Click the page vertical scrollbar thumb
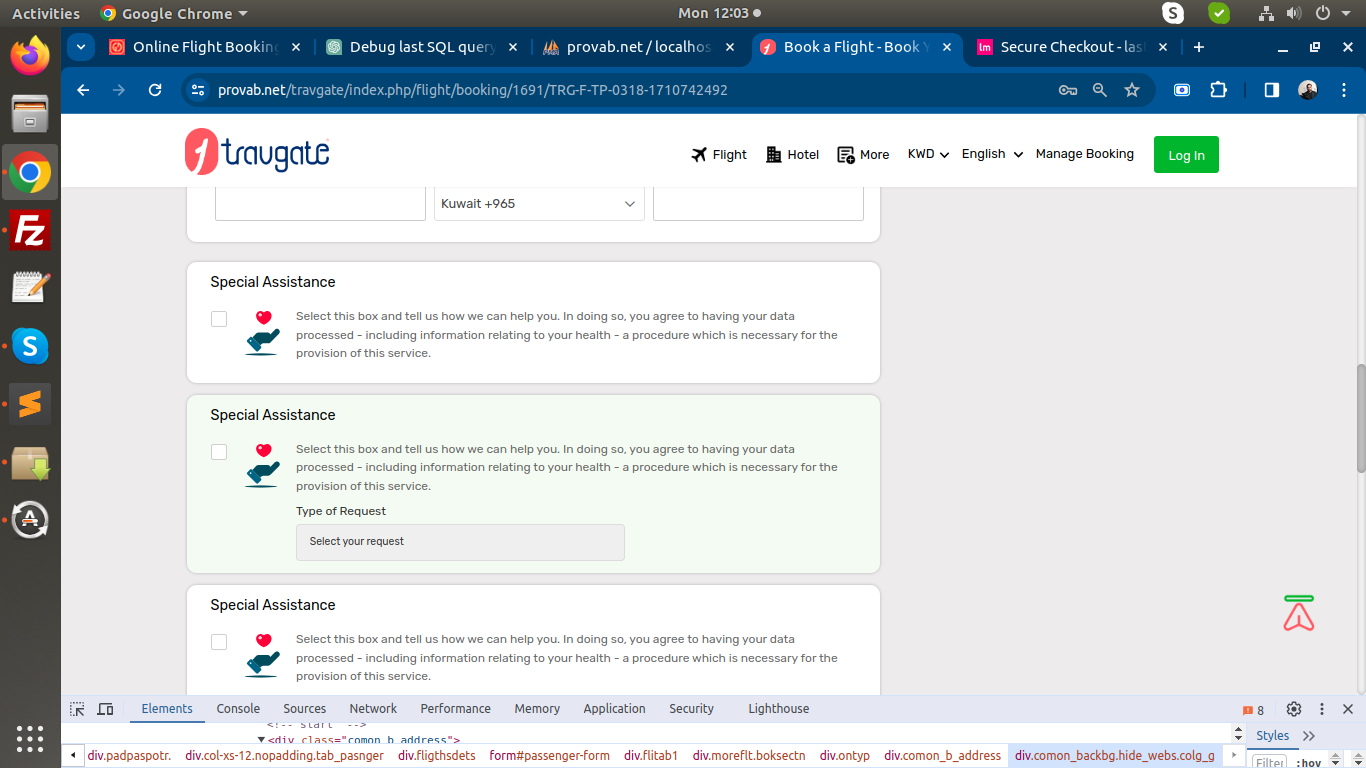The width and height of the screenshot is (1366, 768). (1360, 418)
